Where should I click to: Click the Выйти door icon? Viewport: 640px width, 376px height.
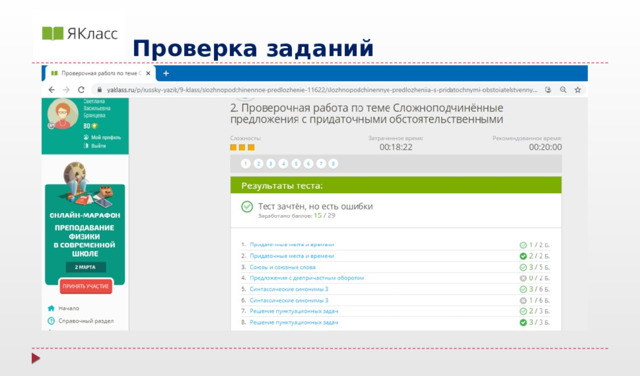(x=86, y=146)
